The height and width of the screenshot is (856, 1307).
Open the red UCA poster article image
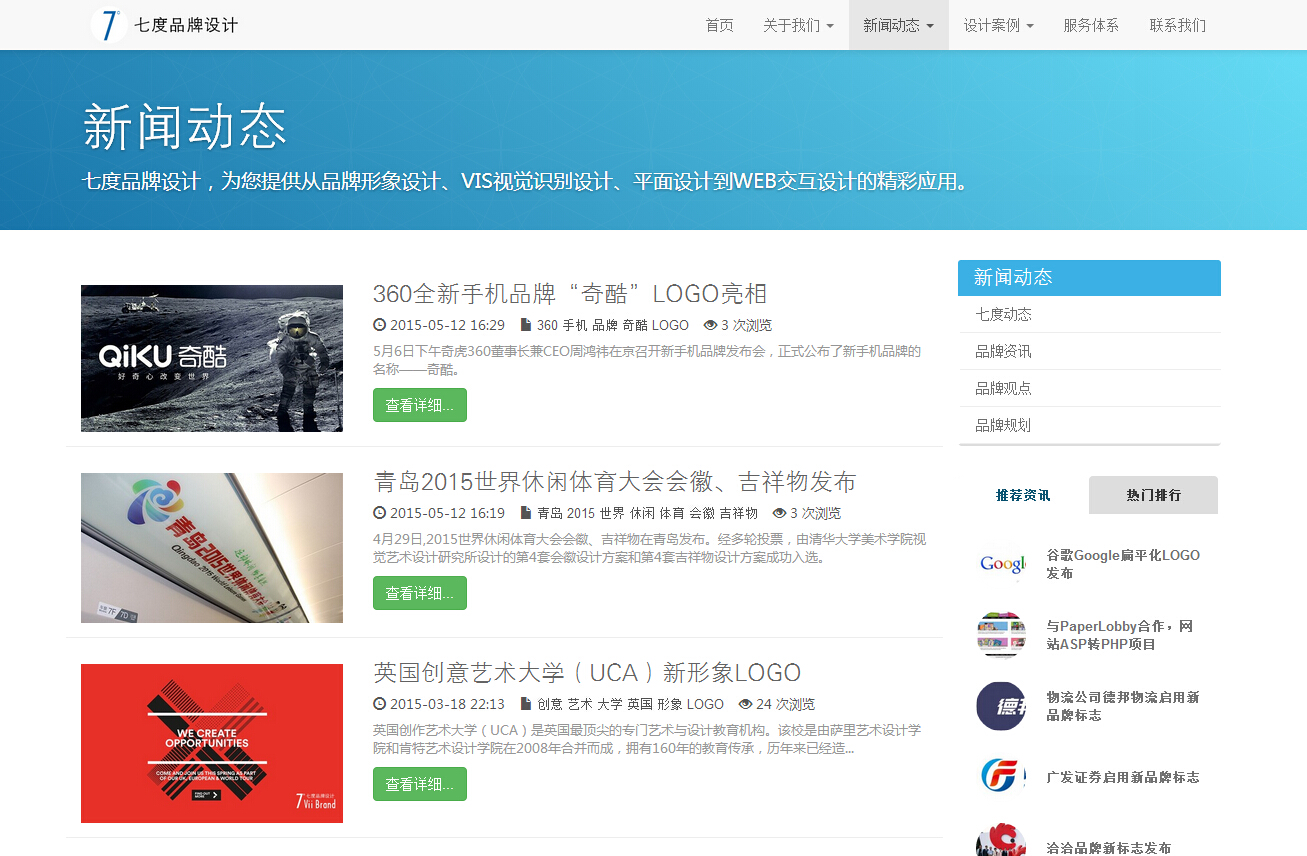[212, 743]
